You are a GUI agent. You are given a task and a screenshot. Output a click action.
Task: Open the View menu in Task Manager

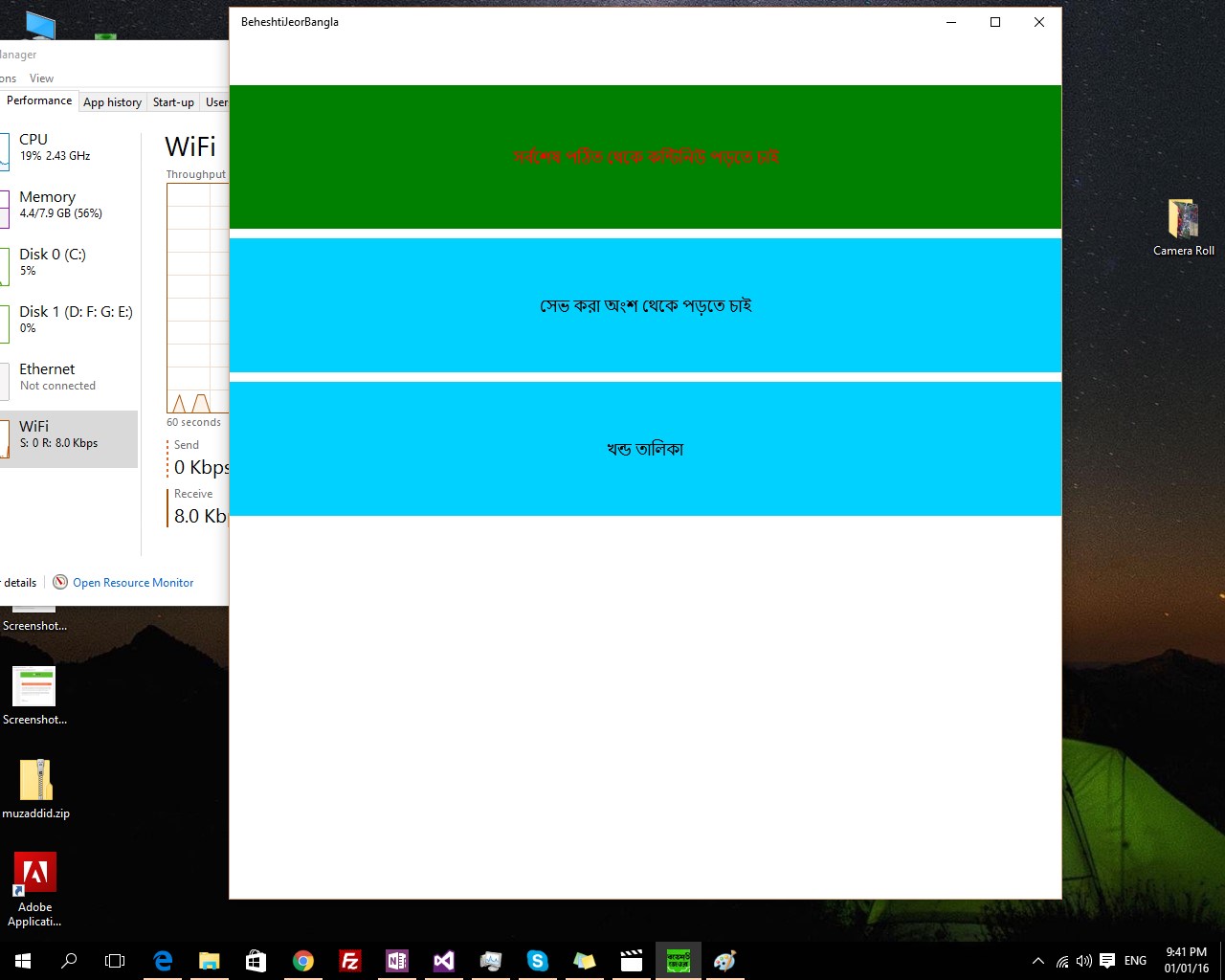(x=41, y=78)
